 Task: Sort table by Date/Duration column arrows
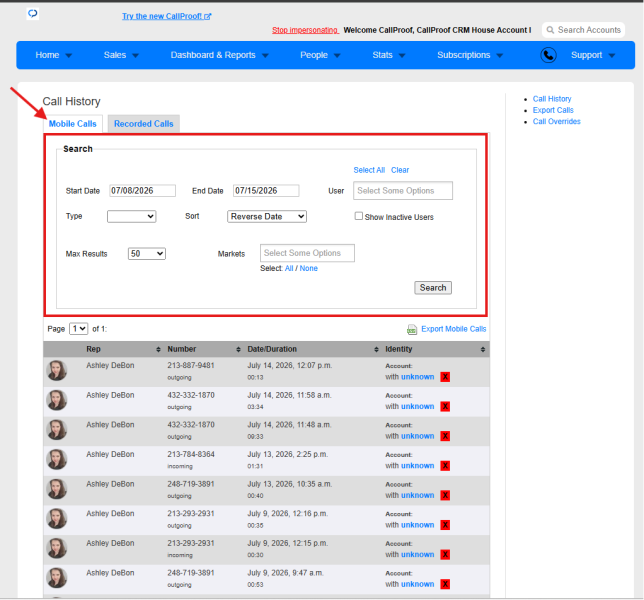(376, 349)
